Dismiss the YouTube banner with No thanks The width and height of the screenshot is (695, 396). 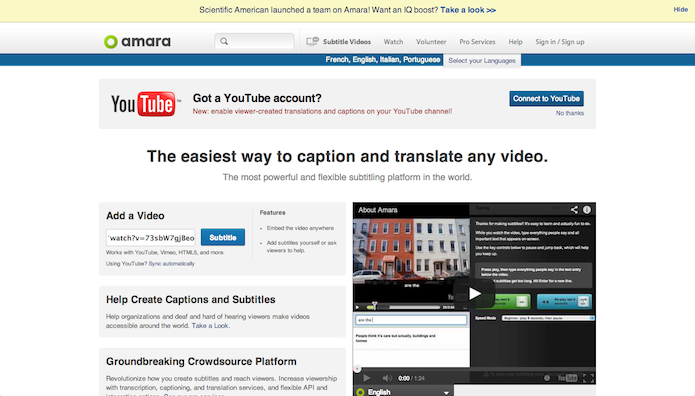pyautogui.click(x=570, y=113)
